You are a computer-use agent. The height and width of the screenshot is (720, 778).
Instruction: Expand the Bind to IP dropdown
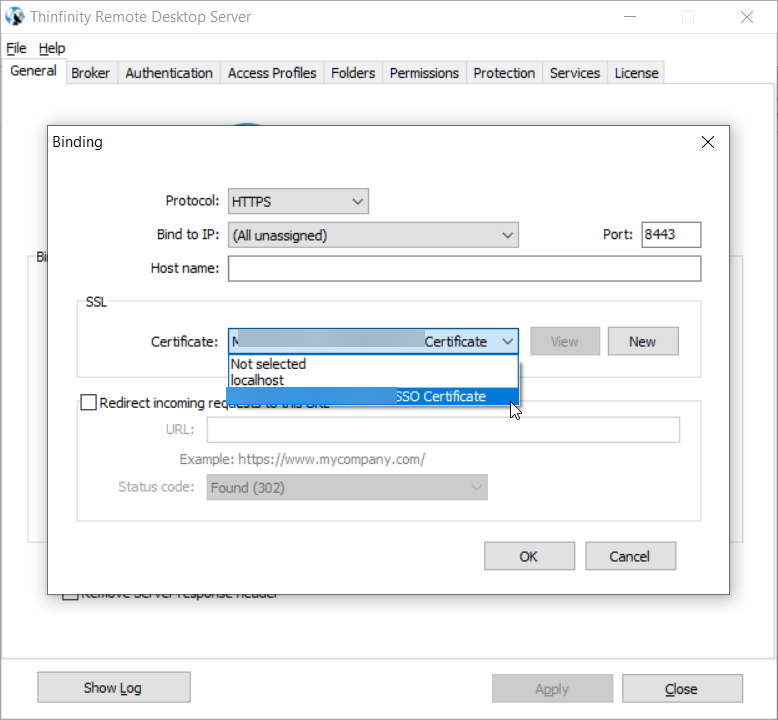373,235
